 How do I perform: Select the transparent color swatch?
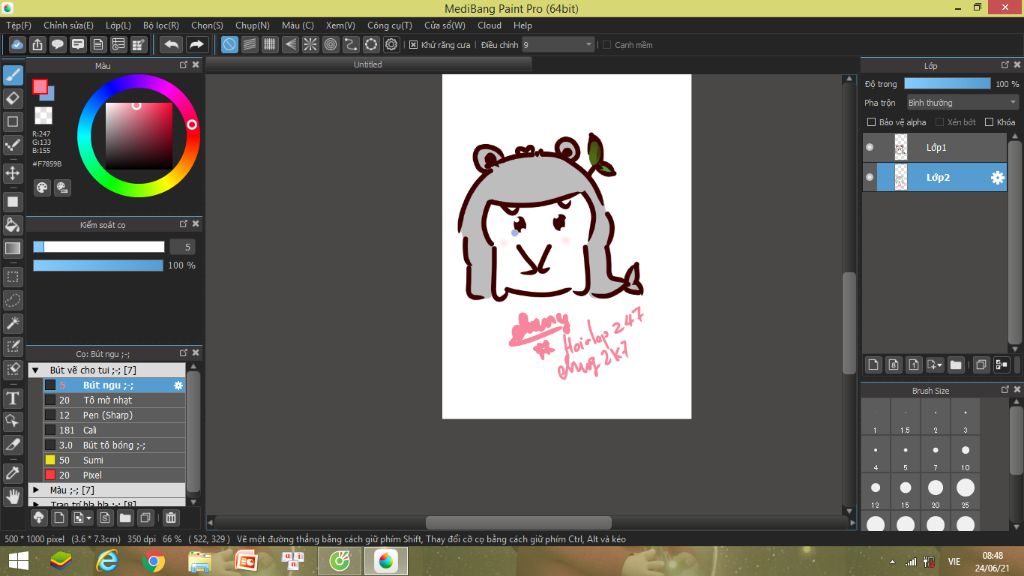[43, 116]
